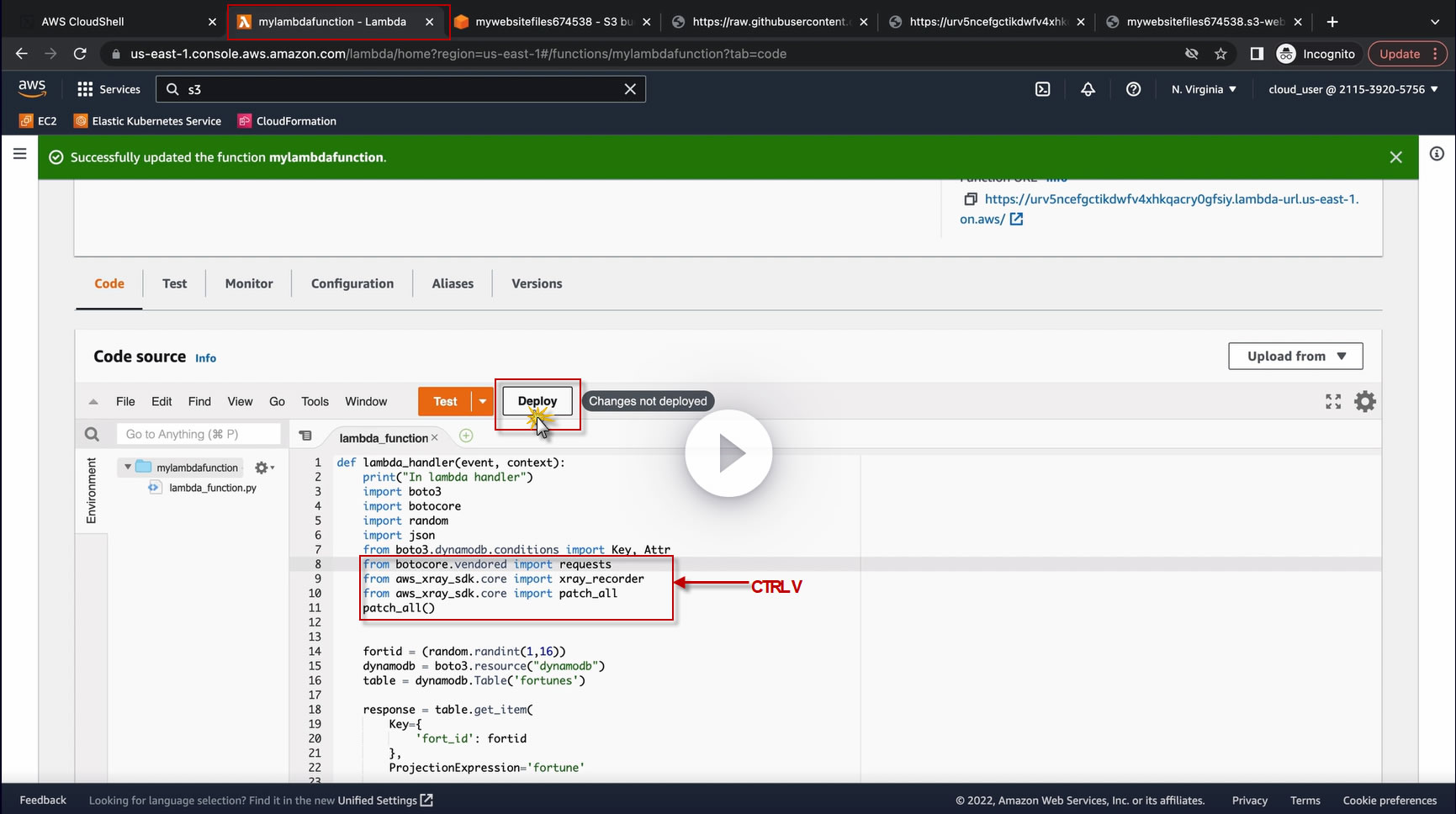This screenshot has width=1456, height=814.
Task: Open the notifications bell
Action: (1088, 89)
